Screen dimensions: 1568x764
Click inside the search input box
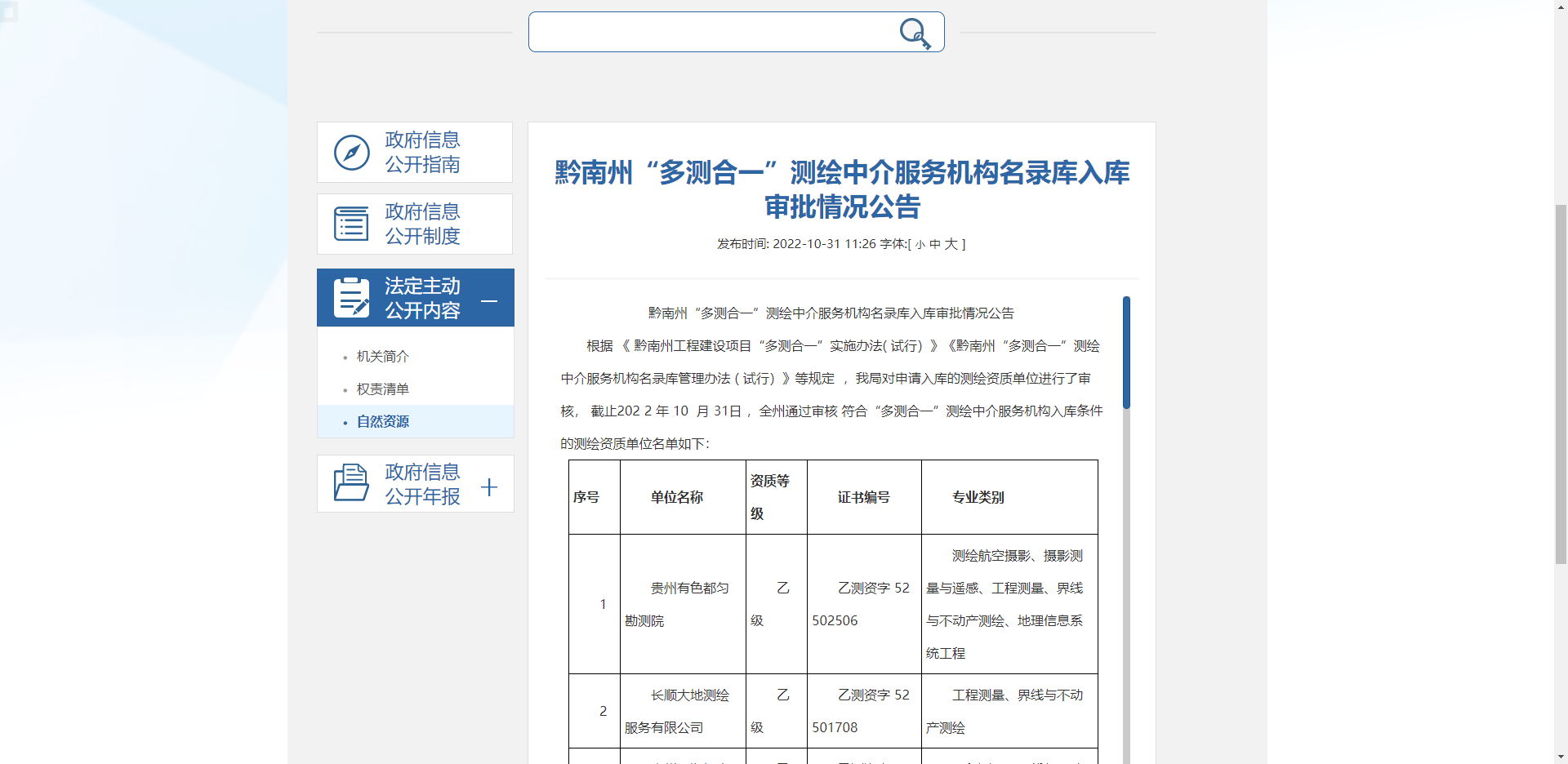[719, 31]
